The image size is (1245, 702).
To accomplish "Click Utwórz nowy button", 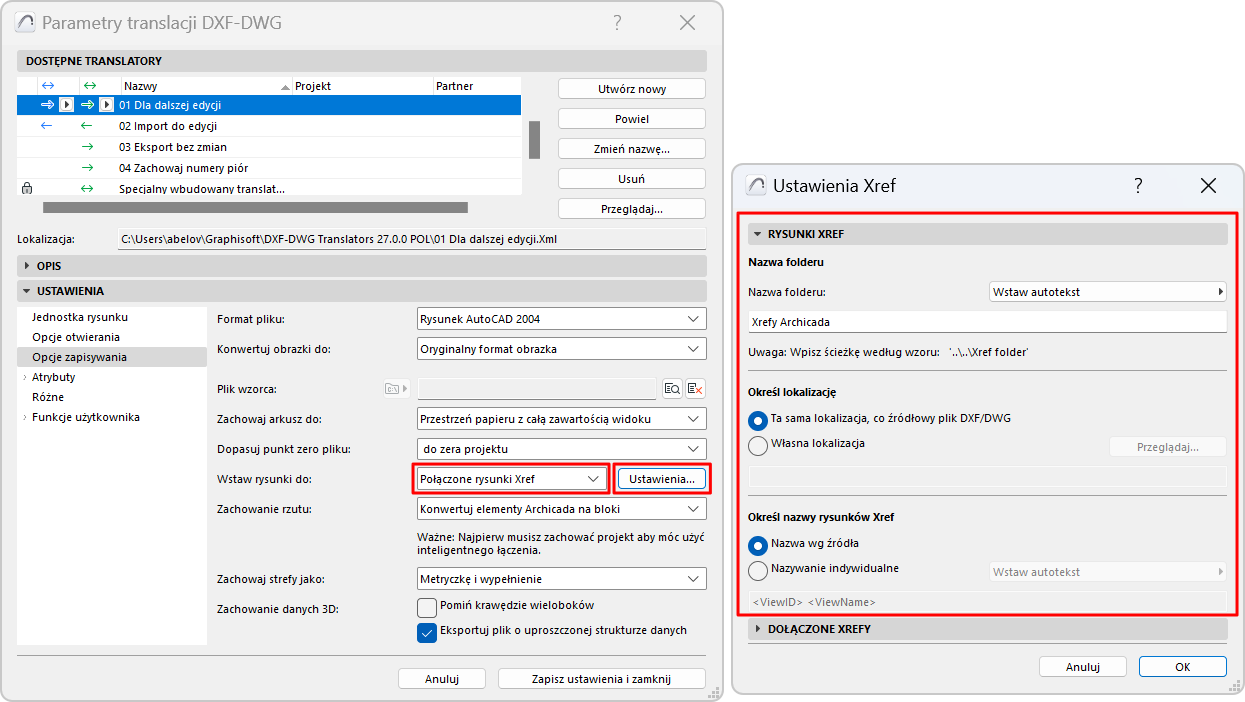I will [632, 89].
